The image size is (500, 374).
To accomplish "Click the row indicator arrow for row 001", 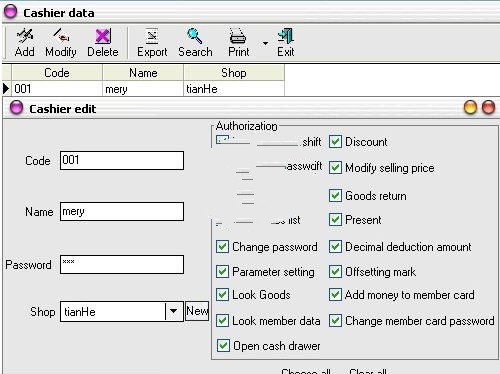I will click(x=6, y=89).
